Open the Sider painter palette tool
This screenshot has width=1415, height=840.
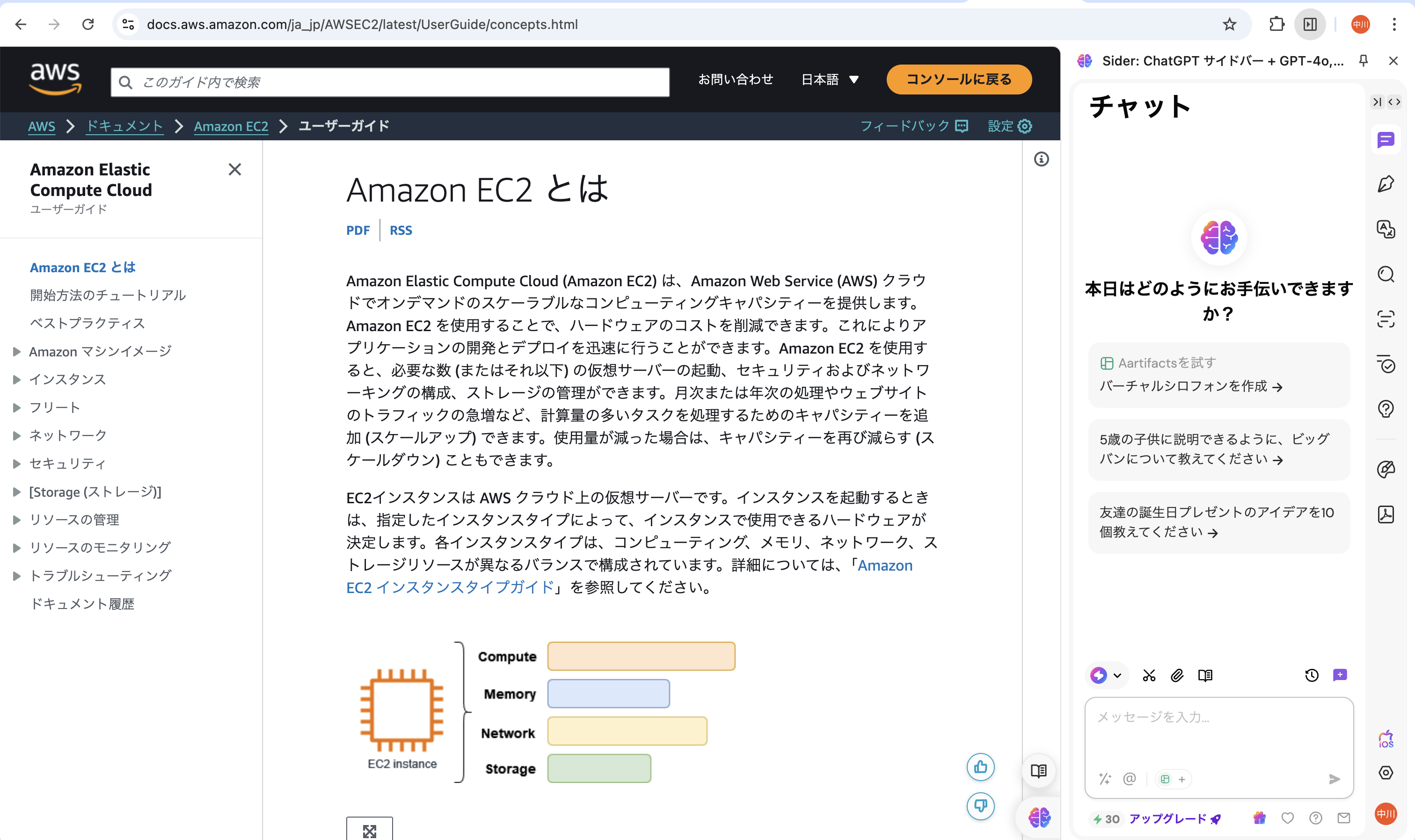click(x=1386, y=469)
